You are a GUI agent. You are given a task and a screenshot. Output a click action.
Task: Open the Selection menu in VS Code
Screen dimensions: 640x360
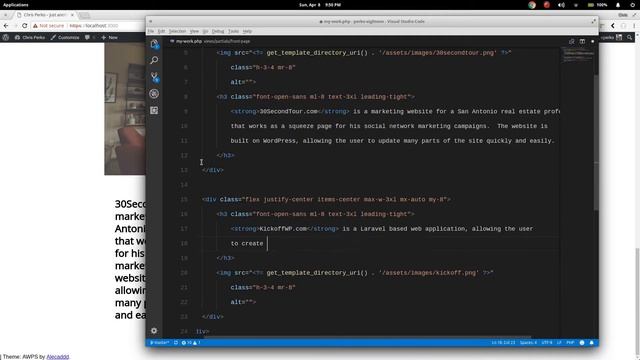pos(177,31)
